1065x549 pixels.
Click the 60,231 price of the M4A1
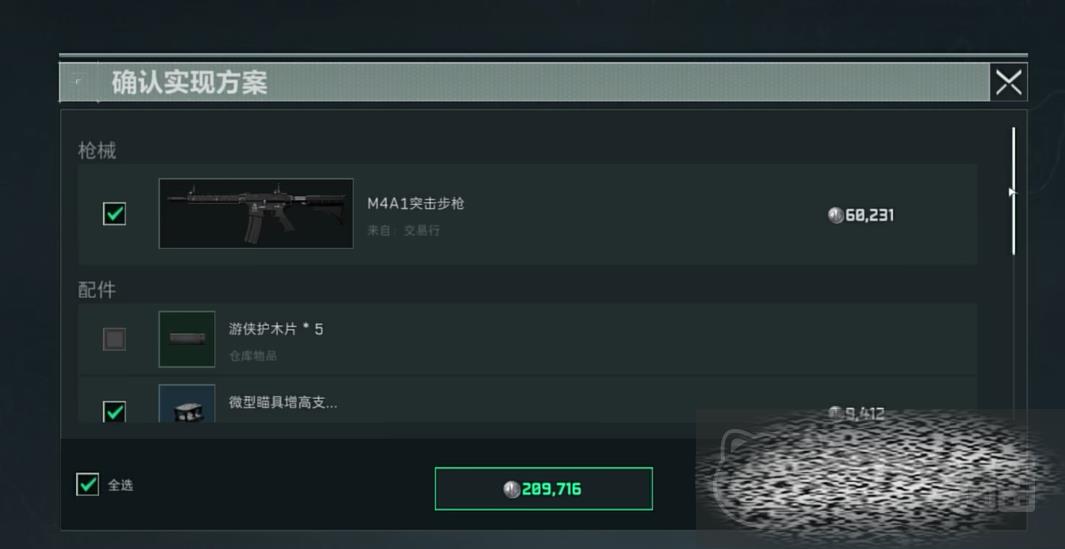(870, 215)
